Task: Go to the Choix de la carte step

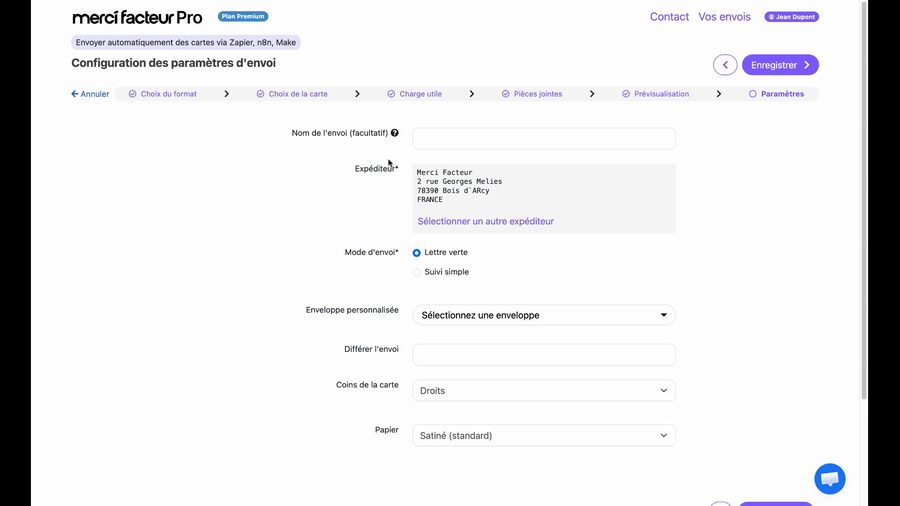Action: [x=292, y=94]
